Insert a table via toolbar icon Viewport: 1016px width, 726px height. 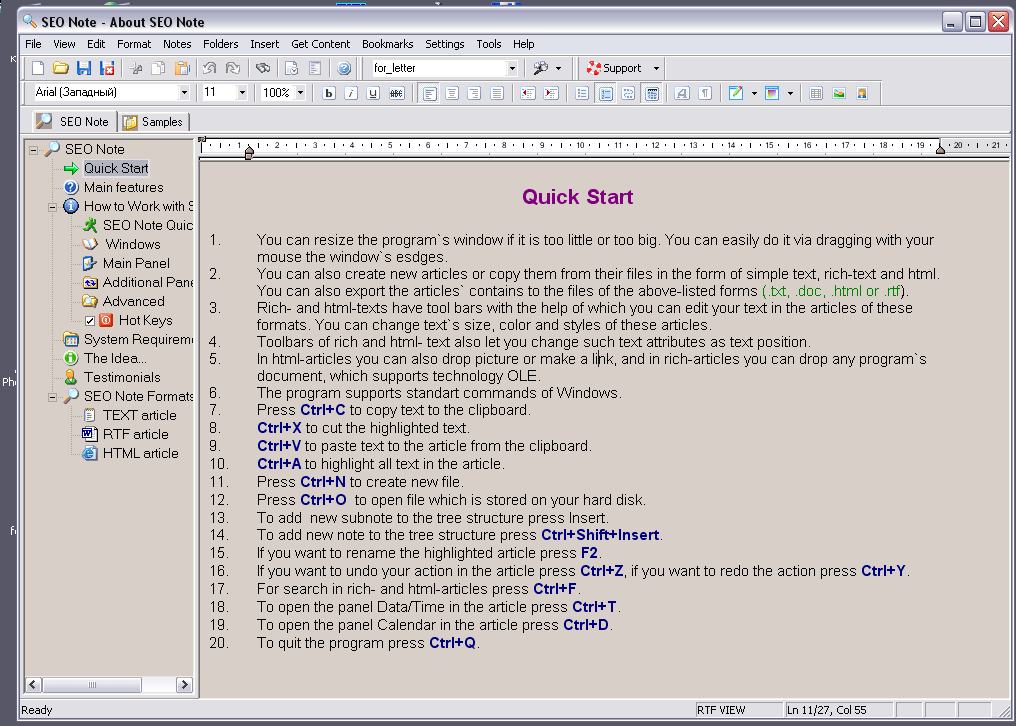click(816, 93)
